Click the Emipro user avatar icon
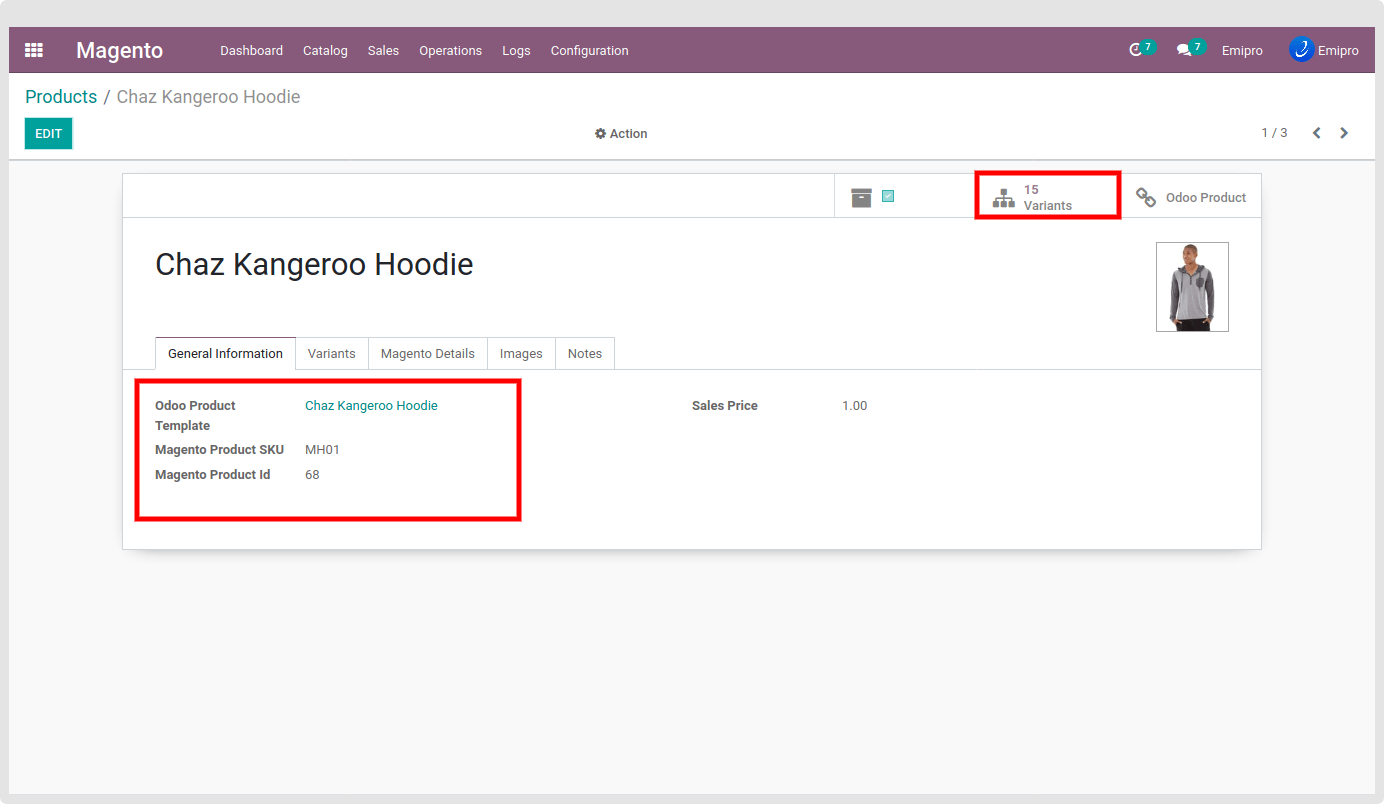The image size is (1384, 804). click(x=1301, y=49)
